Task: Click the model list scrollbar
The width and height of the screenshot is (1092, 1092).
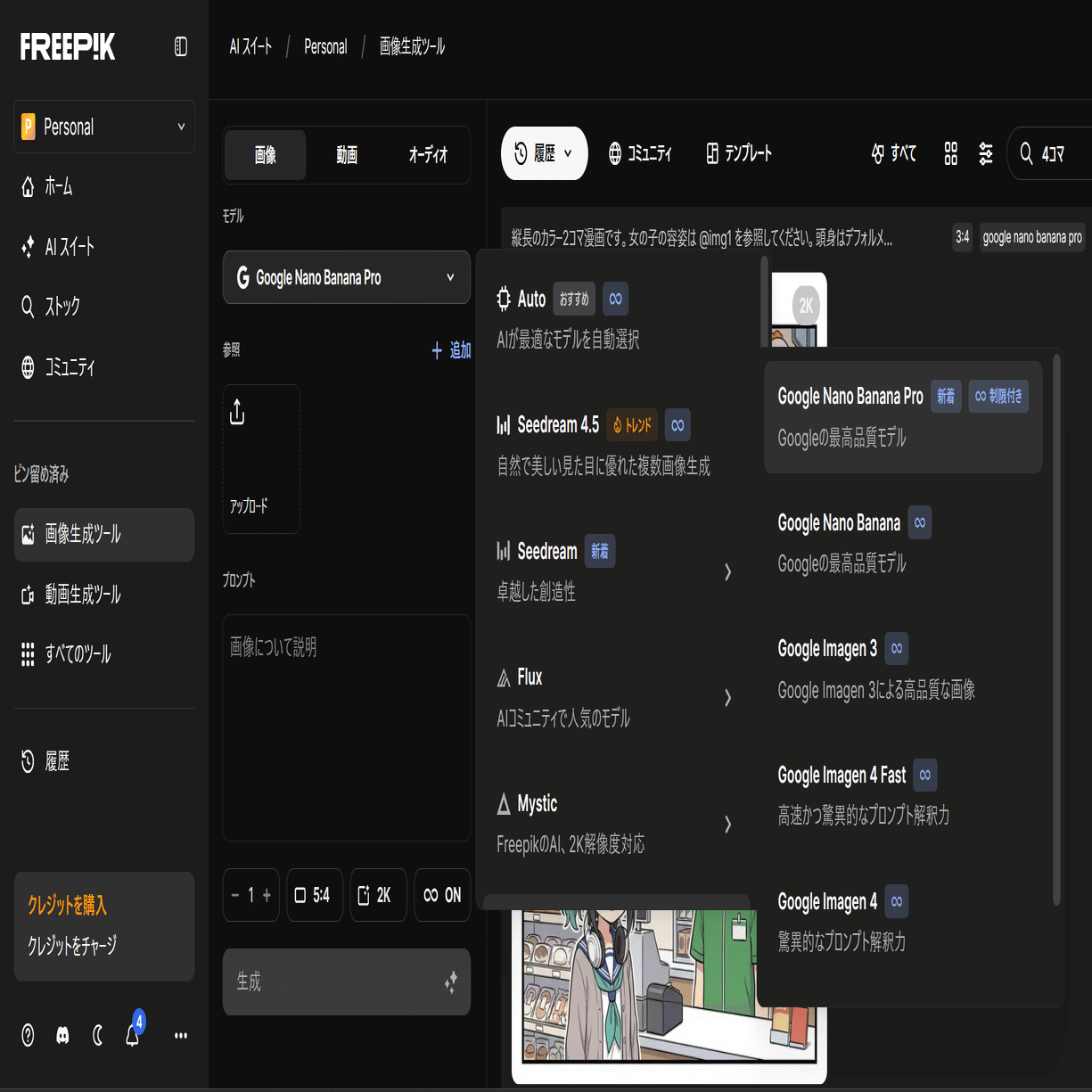Action: point(764,303)
